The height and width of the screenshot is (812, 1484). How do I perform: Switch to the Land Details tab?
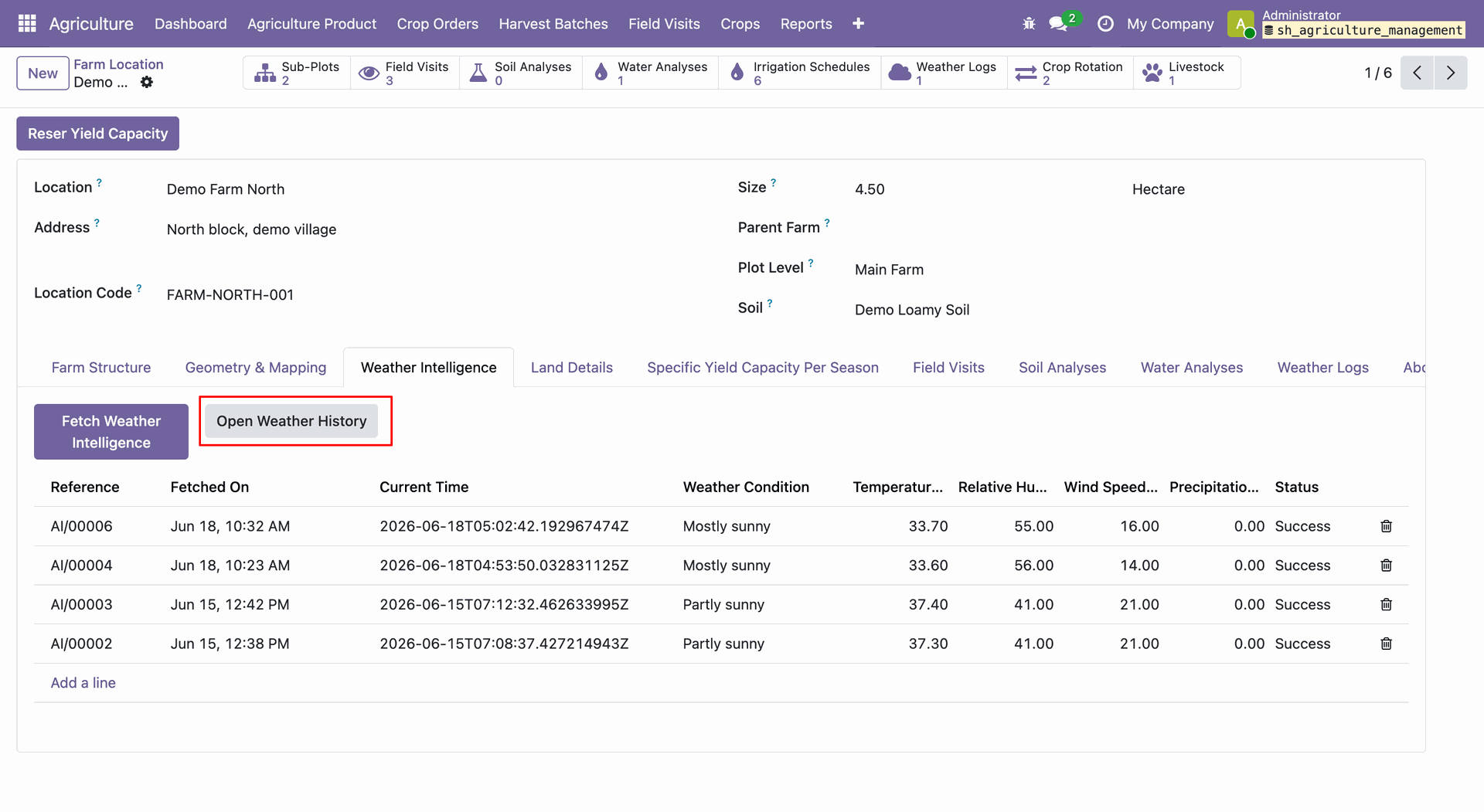click(572, 368)
